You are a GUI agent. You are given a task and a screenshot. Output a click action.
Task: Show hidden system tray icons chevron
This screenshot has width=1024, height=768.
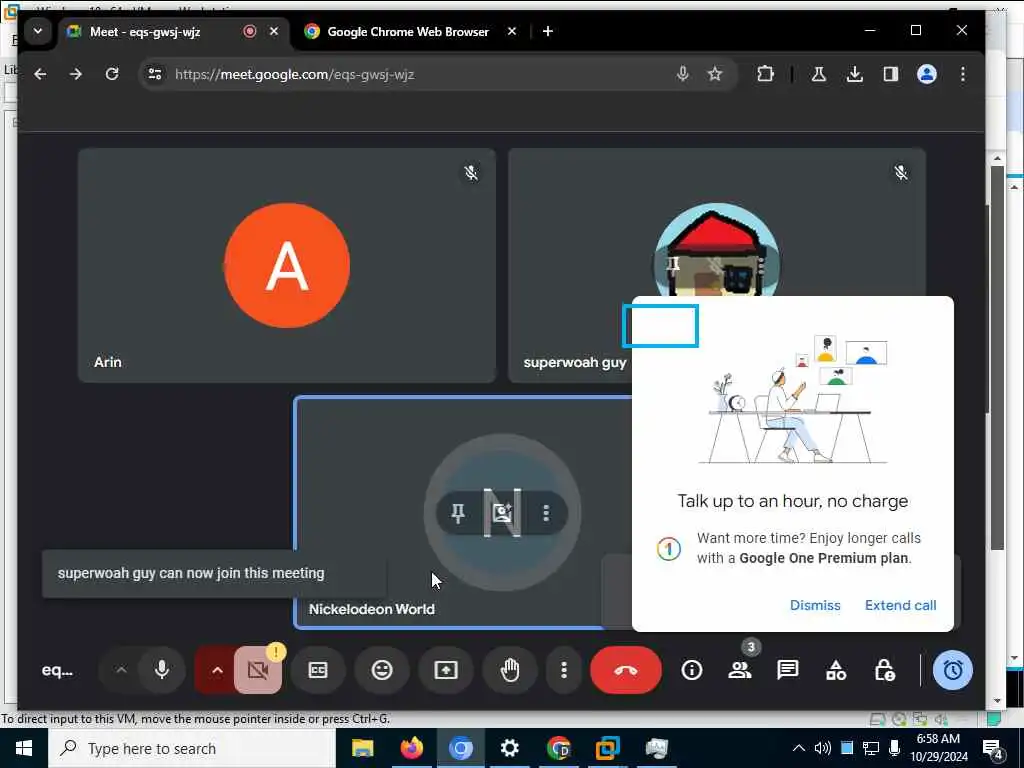coord(799,748)
